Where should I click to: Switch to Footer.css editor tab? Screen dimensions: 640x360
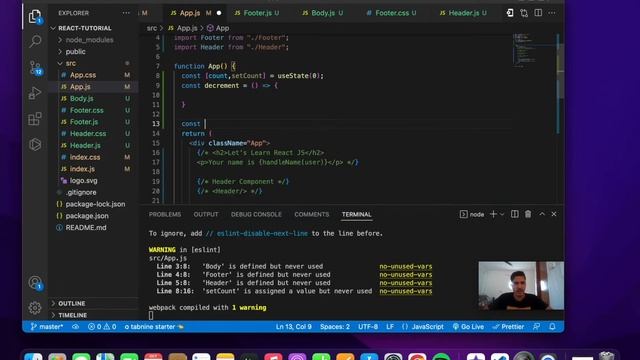391,13
